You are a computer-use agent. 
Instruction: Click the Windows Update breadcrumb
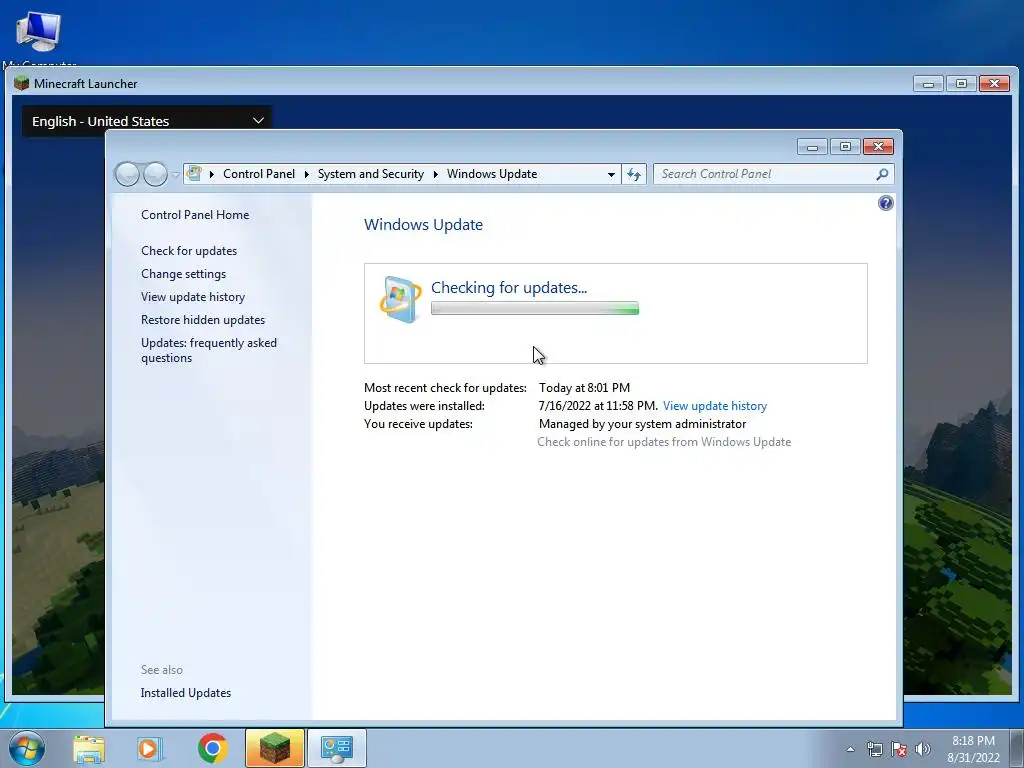[492, 174]
